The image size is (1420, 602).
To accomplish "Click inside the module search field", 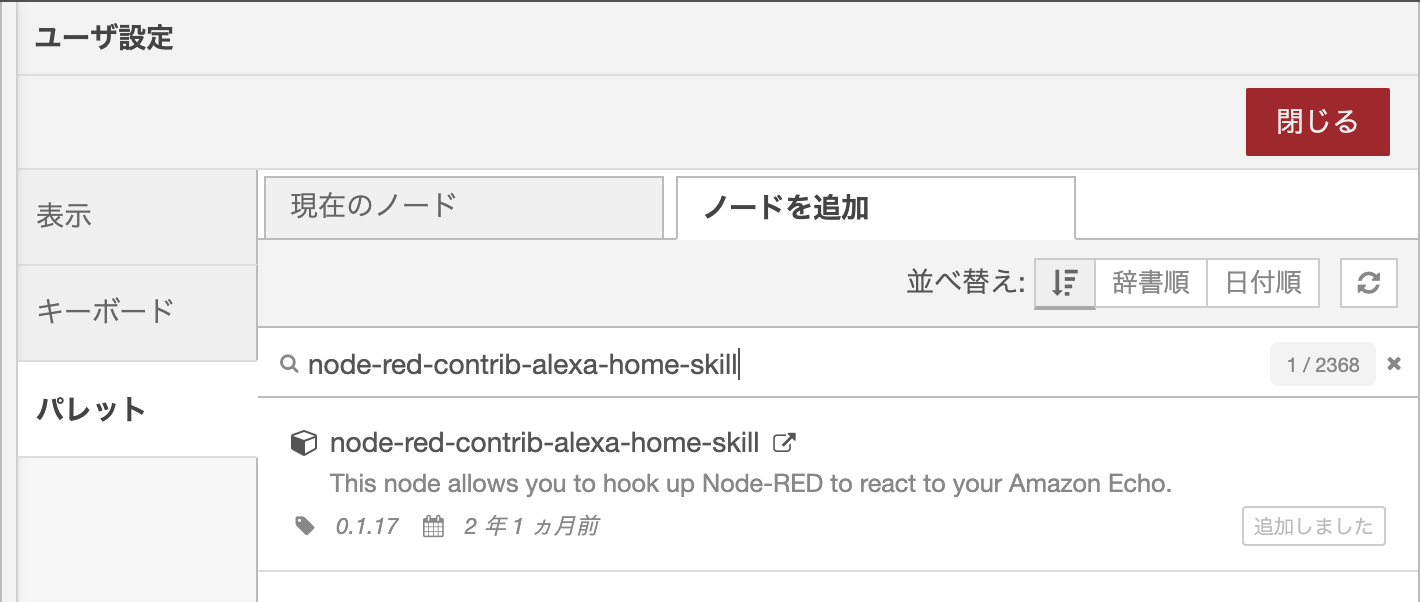I will [780, 365].
